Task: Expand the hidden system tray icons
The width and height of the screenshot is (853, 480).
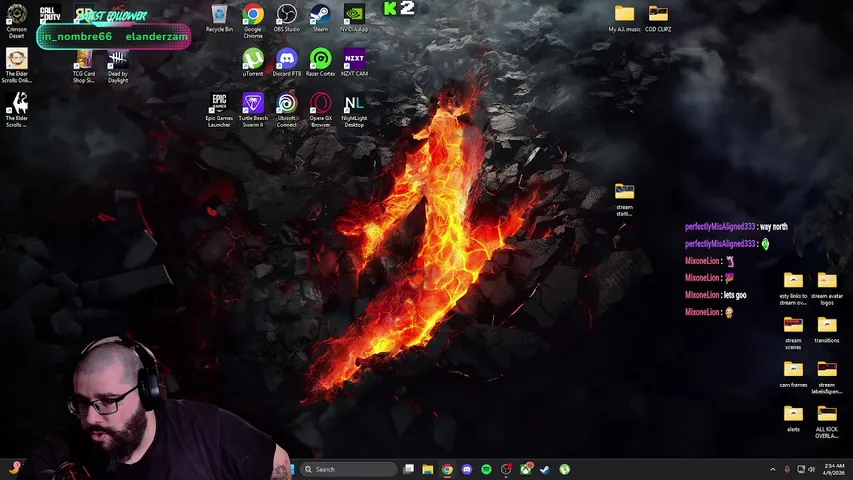Action: point(773,469)
